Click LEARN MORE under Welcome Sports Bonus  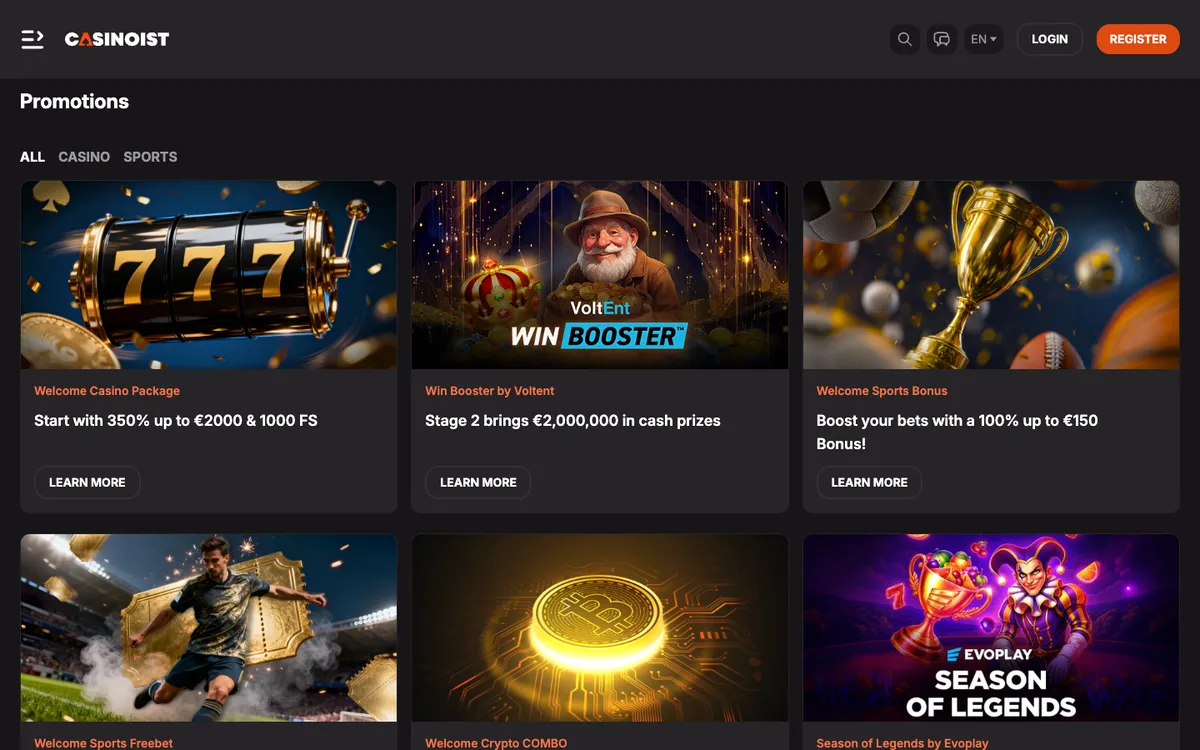tap(869, 482)
